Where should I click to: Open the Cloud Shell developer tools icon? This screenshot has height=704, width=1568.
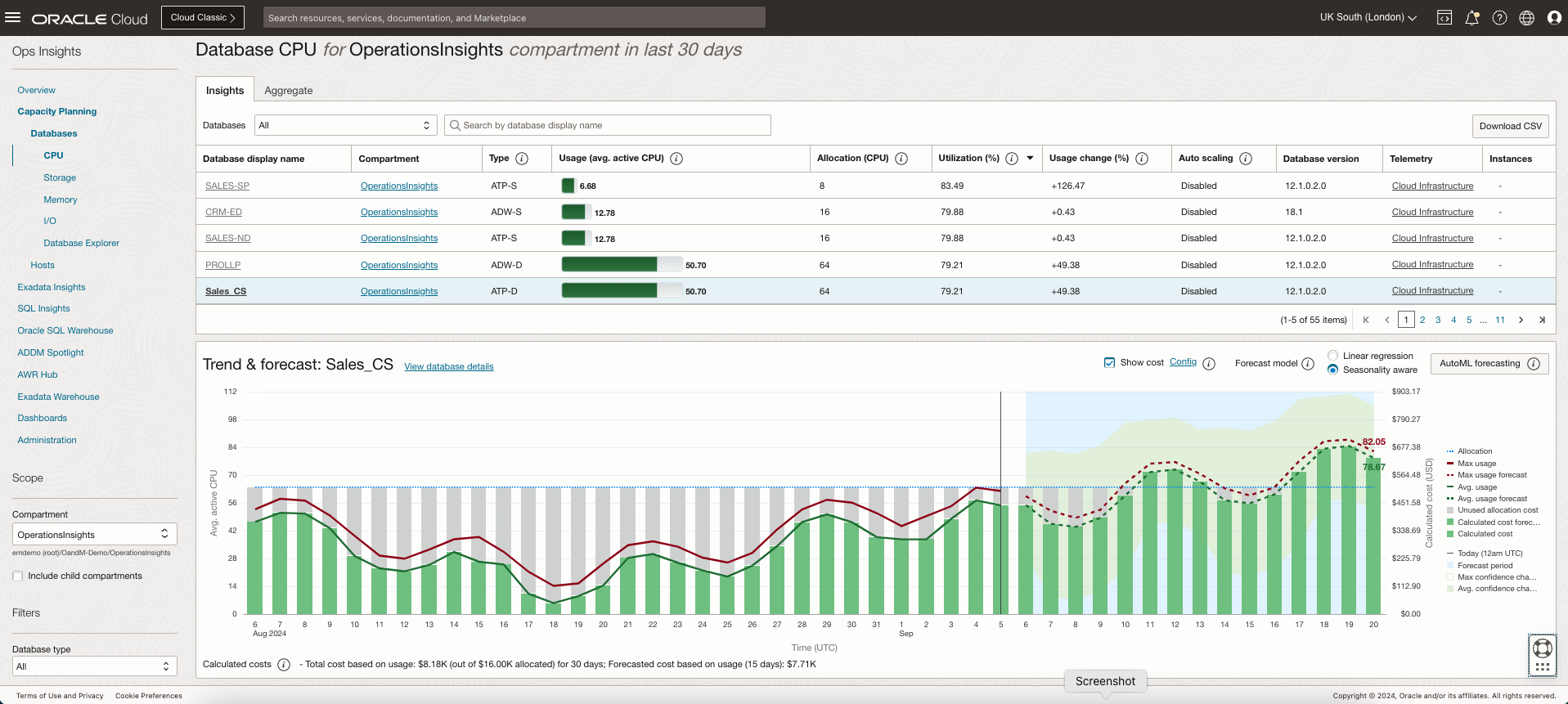(1444, 18)
